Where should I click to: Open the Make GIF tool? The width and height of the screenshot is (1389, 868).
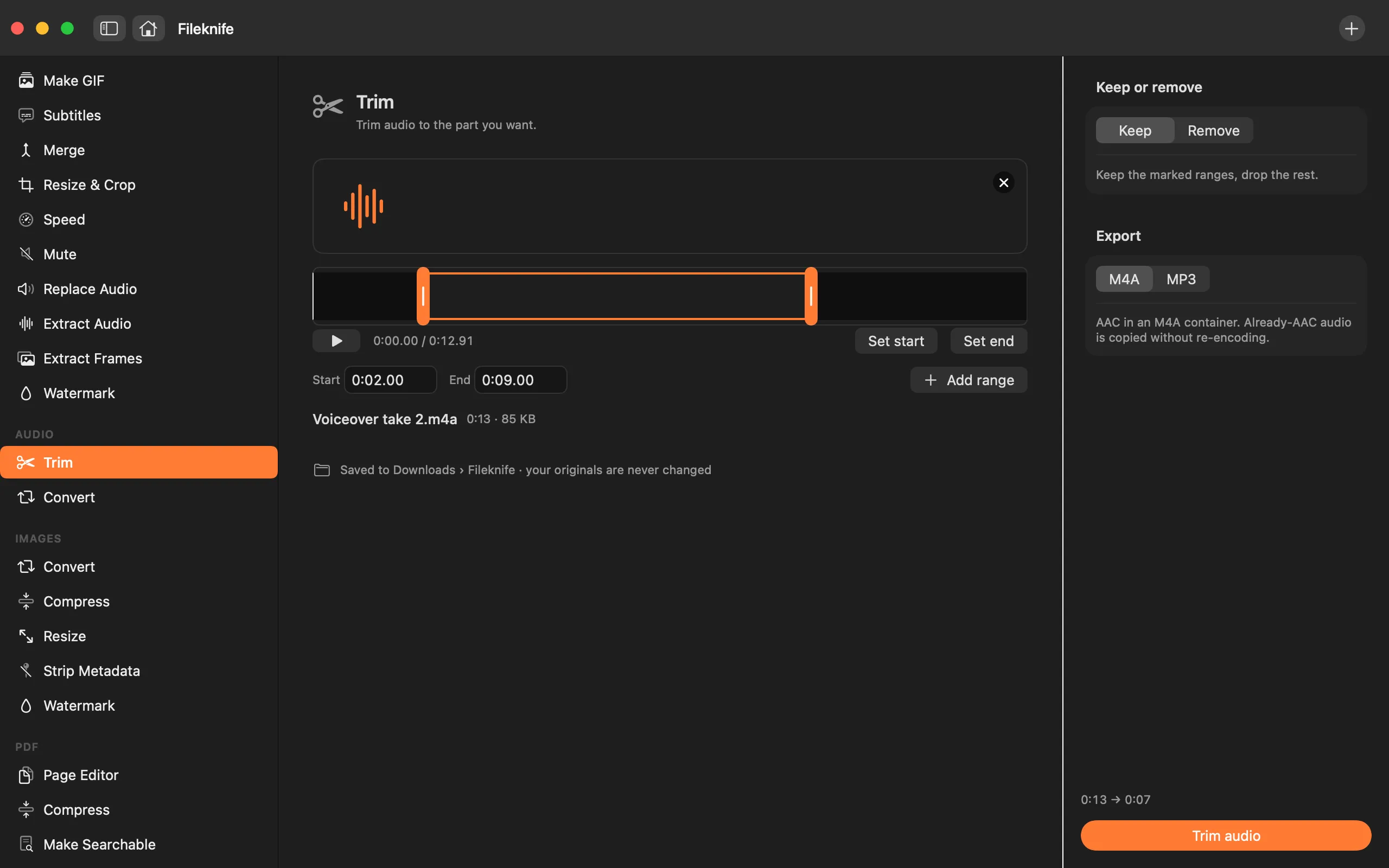coord(139,80)
